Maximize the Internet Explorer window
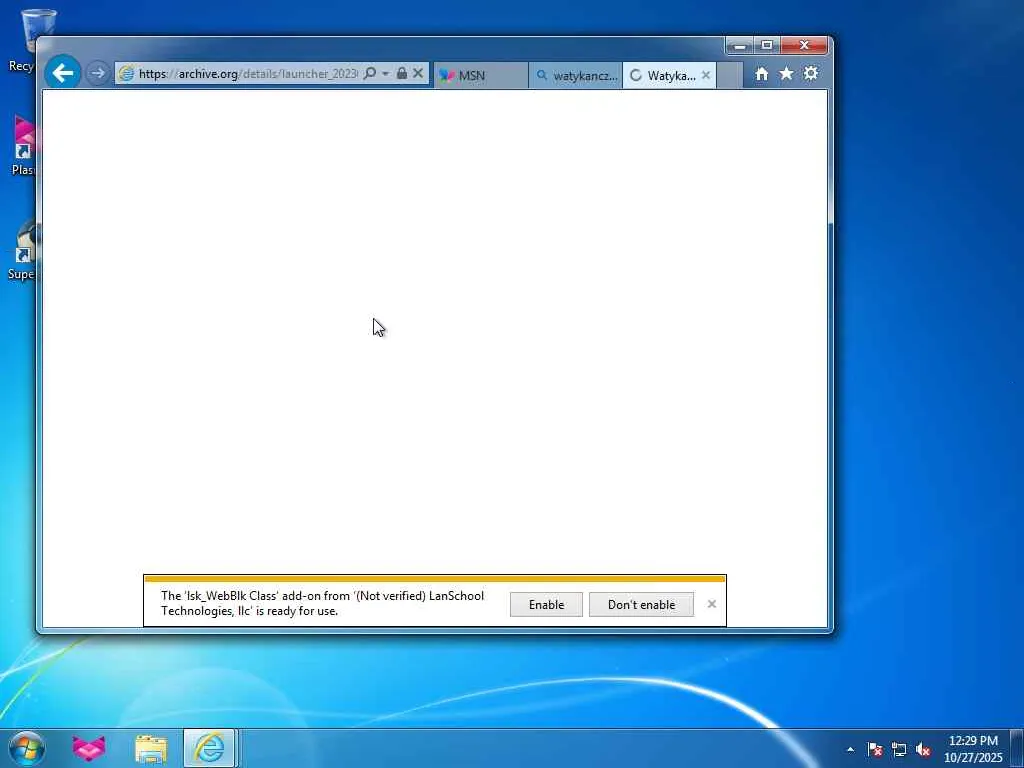 coord(767,46)
